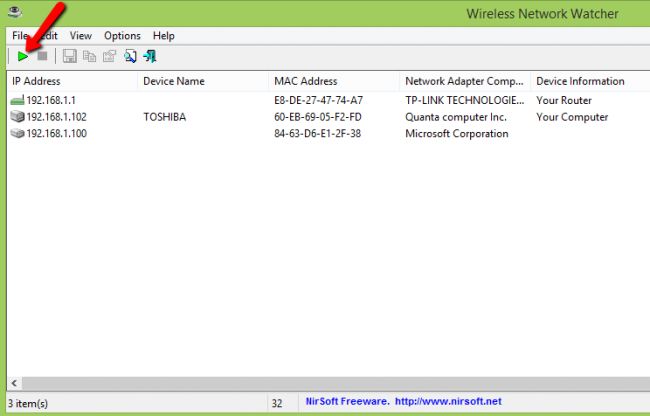Image resolution: width=650 pixels, height=416 pixels.
Task: Sort by the MAC Address column header
Action: [x=334, y=81]
